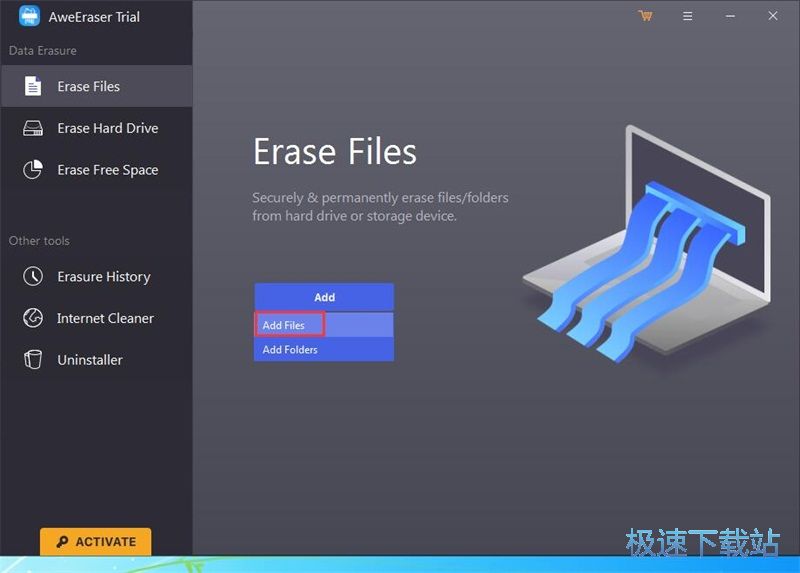Click the Data Erasure section label
This screenshot has height=573, width=800.
(43, 51)
